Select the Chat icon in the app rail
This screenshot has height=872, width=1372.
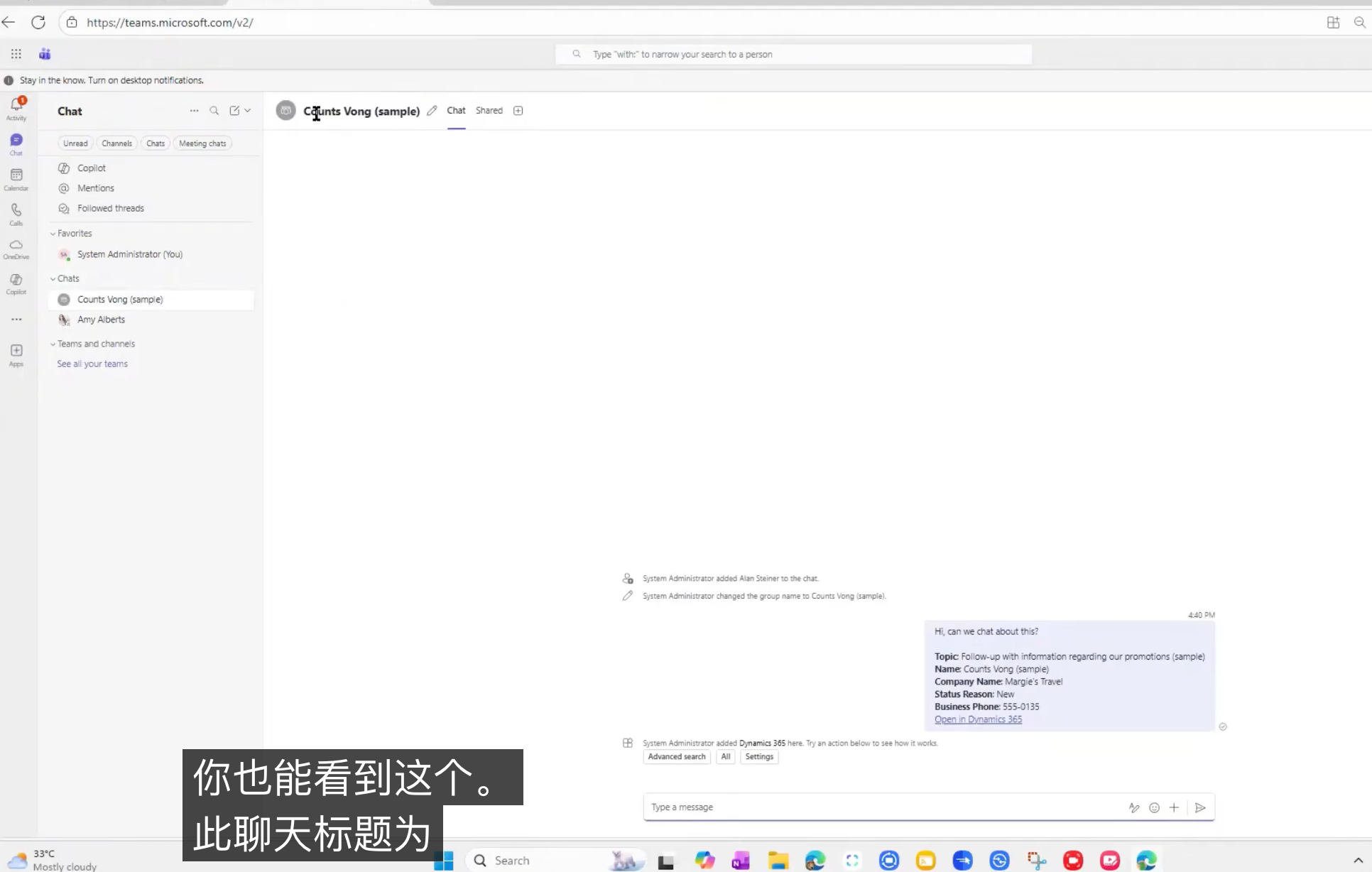[16, 143]
